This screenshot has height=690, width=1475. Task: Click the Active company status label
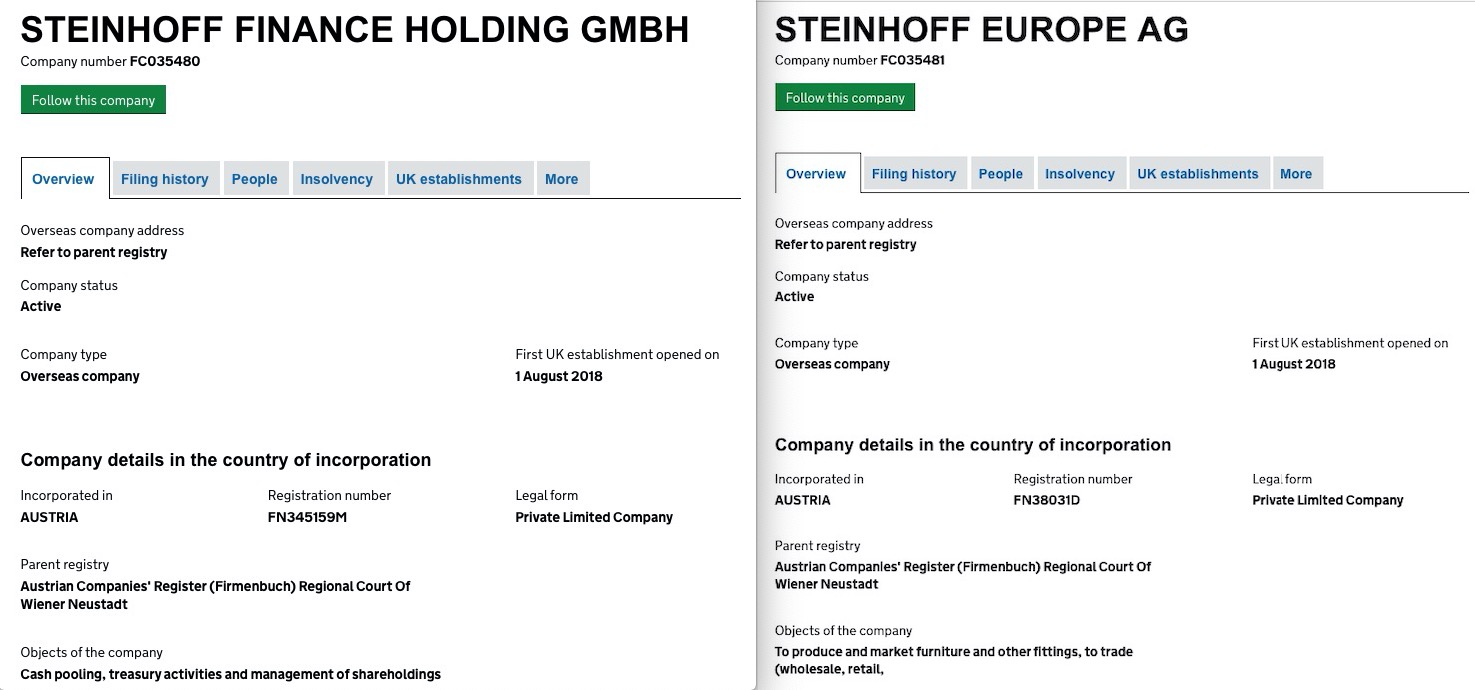40,306
